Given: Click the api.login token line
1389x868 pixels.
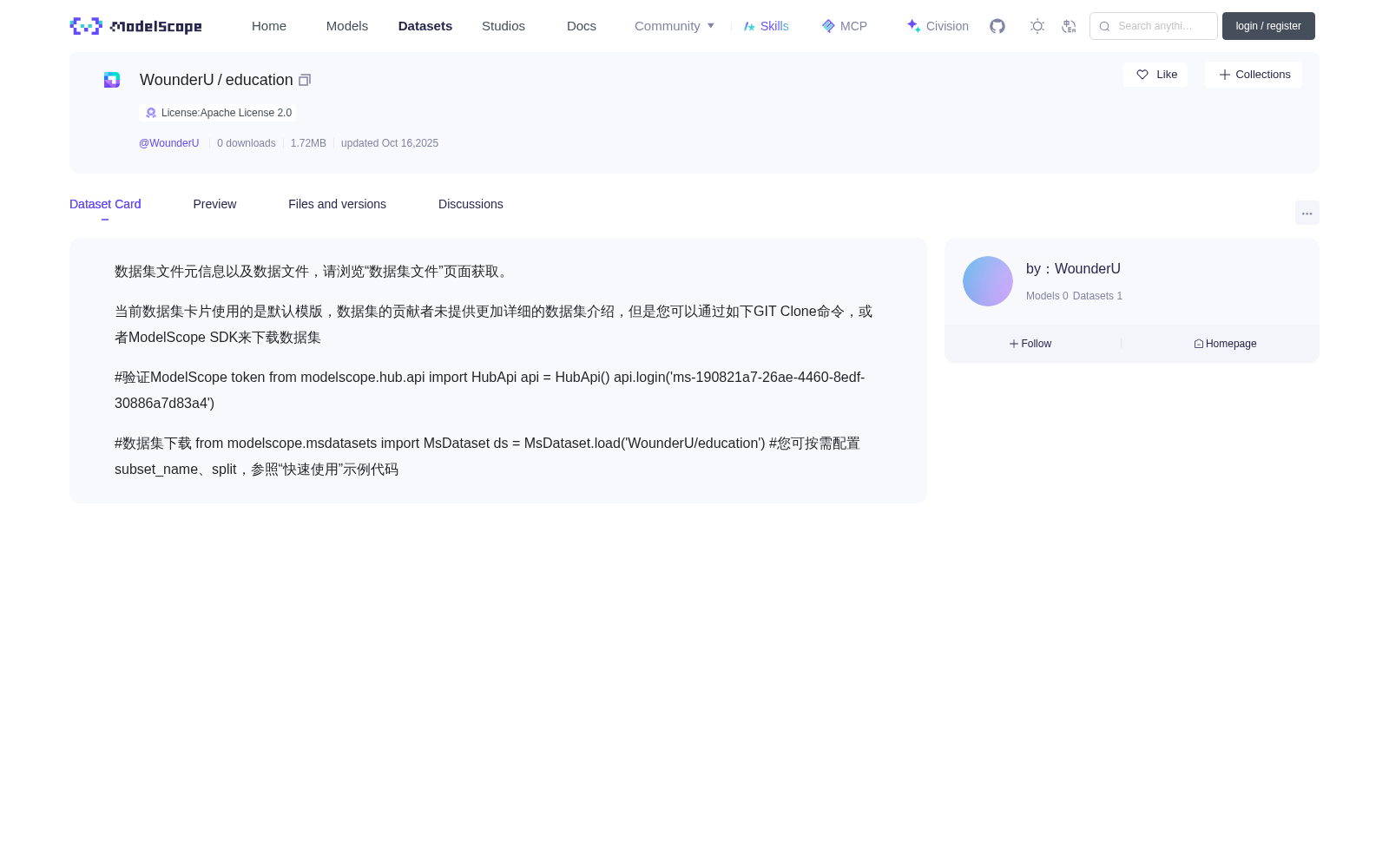Looking at the screenshot, I should [490, 391].
